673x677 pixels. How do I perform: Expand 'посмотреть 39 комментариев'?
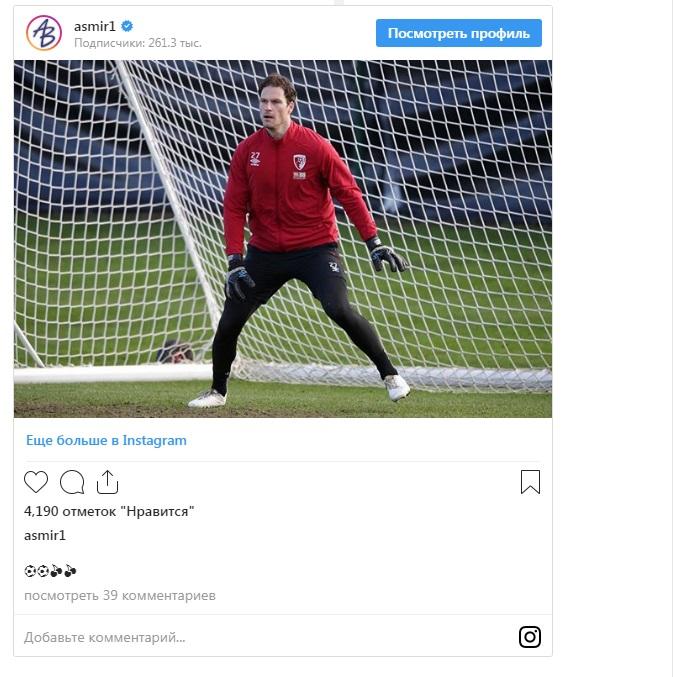coord(120,596)
